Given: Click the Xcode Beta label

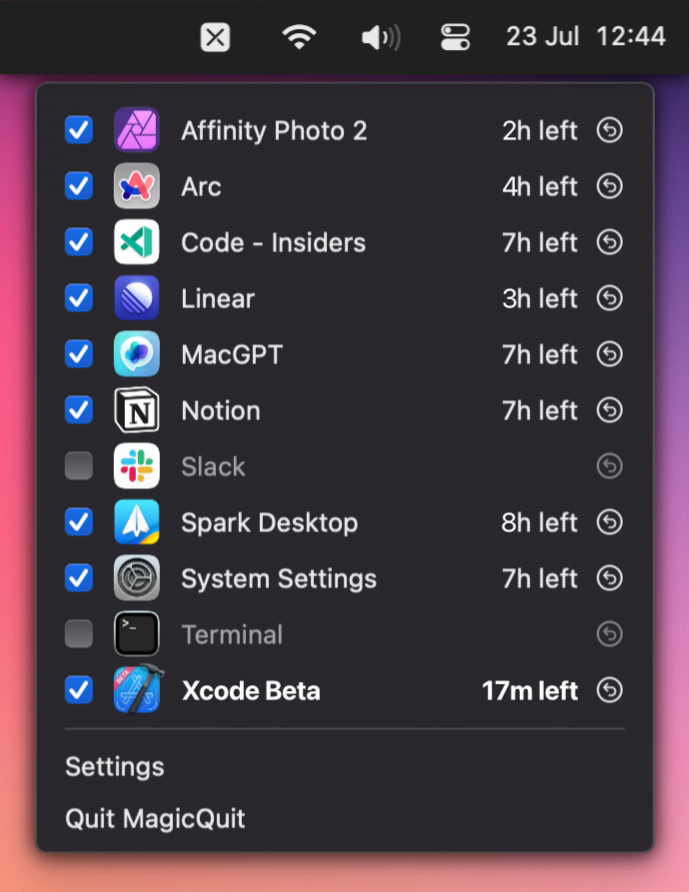Looking at the screenshot, I should (x=251, y=691).
